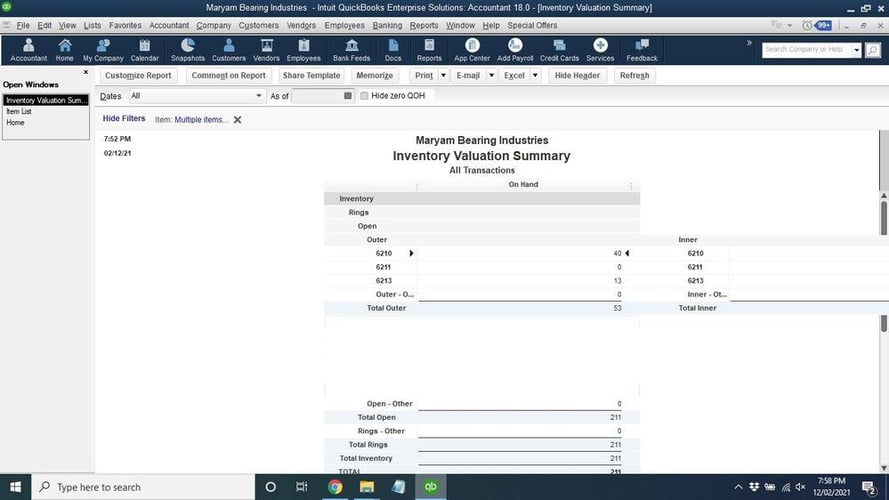Click the Multiple items filter link
Image resolution: width=889 pixels, height=500 pixels.
coord(201,120)
